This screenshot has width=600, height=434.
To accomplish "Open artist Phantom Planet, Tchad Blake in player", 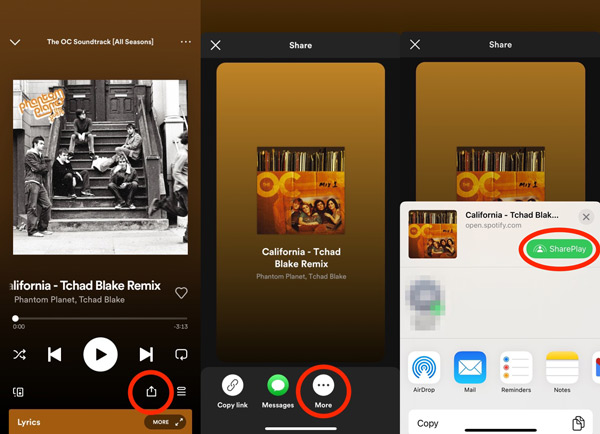I will coord(69,300).
